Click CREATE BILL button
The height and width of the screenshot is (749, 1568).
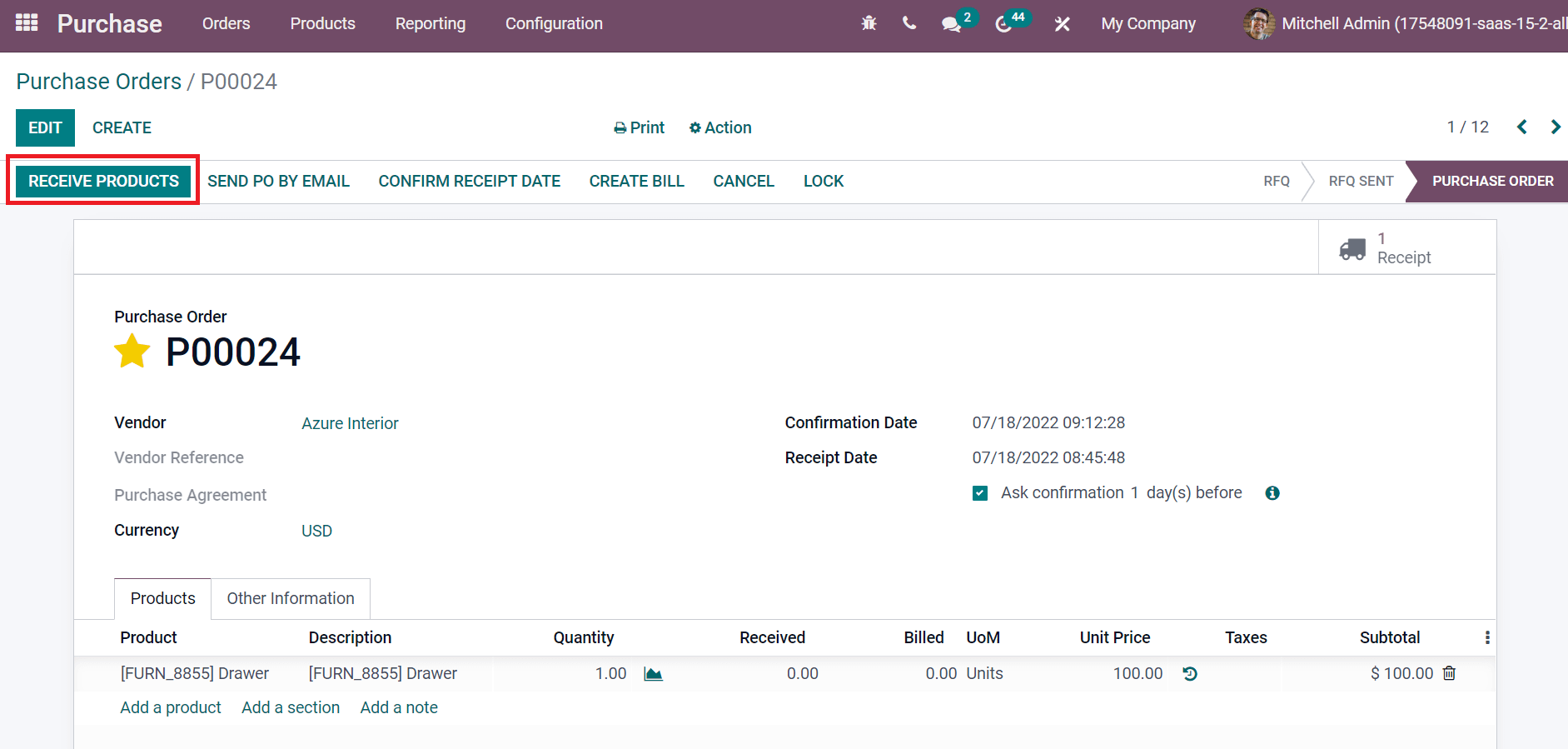click(x=637, y=181)
